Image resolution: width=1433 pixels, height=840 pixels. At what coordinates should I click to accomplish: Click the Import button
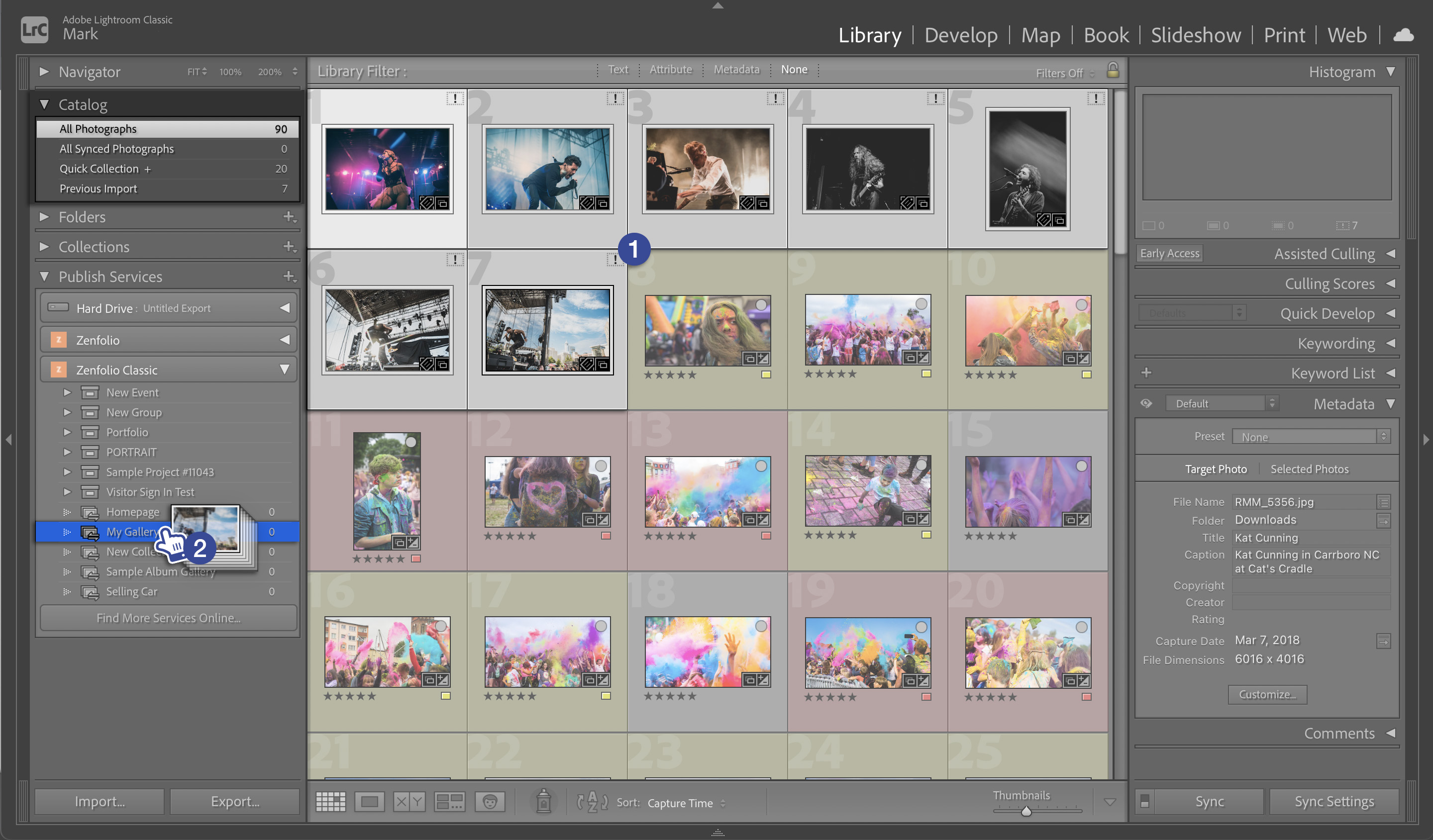click(100, 801)
